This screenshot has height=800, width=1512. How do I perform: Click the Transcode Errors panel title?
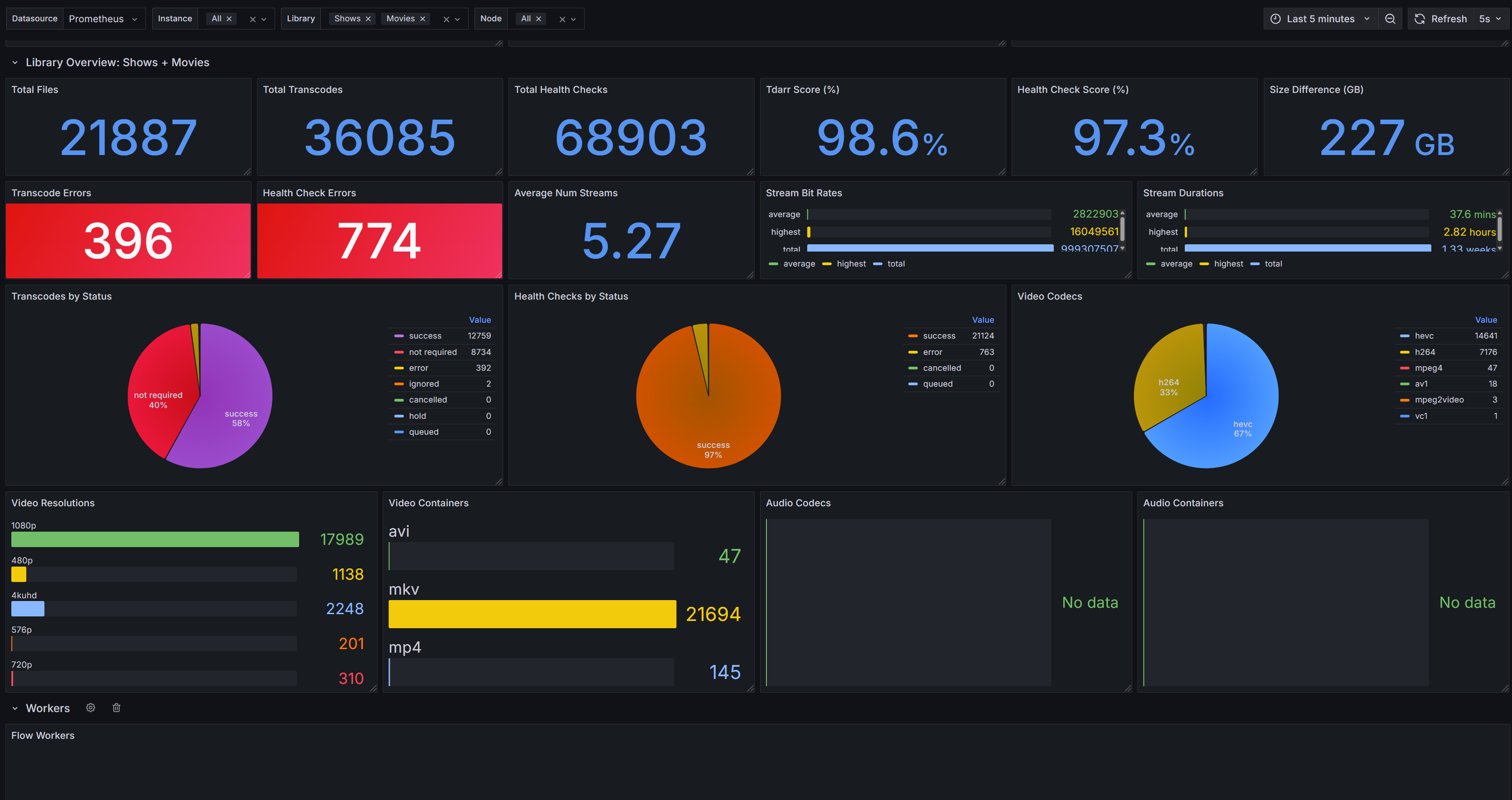click(x=51, y=193)
